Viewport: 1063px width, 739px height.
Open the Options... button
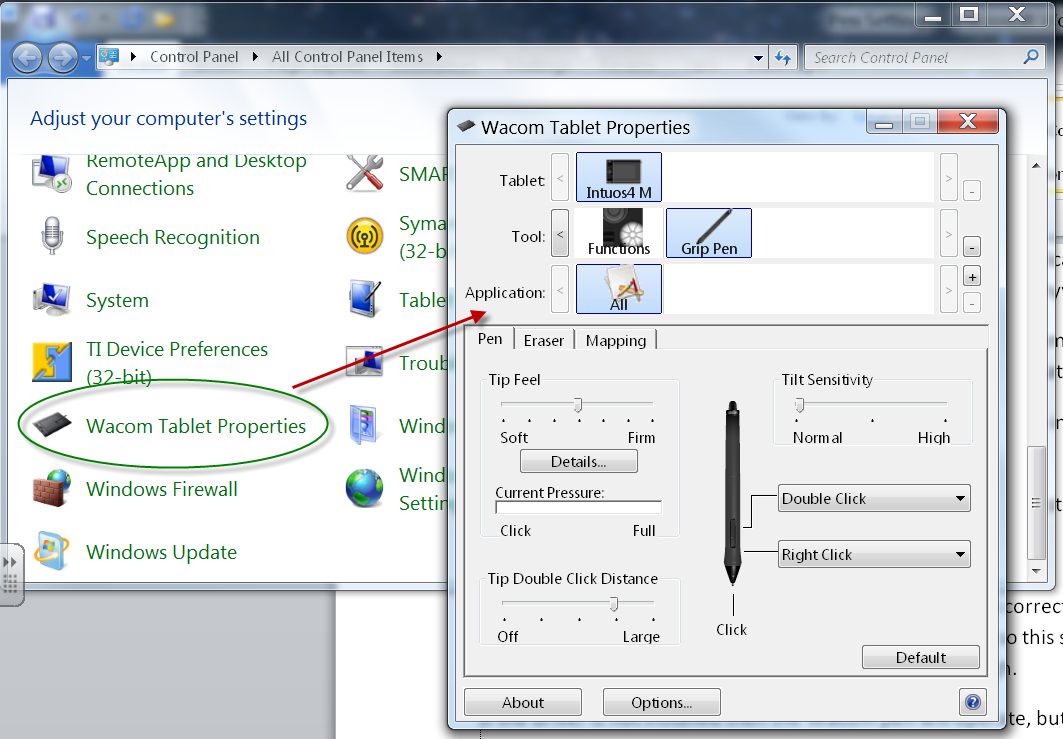661,702
